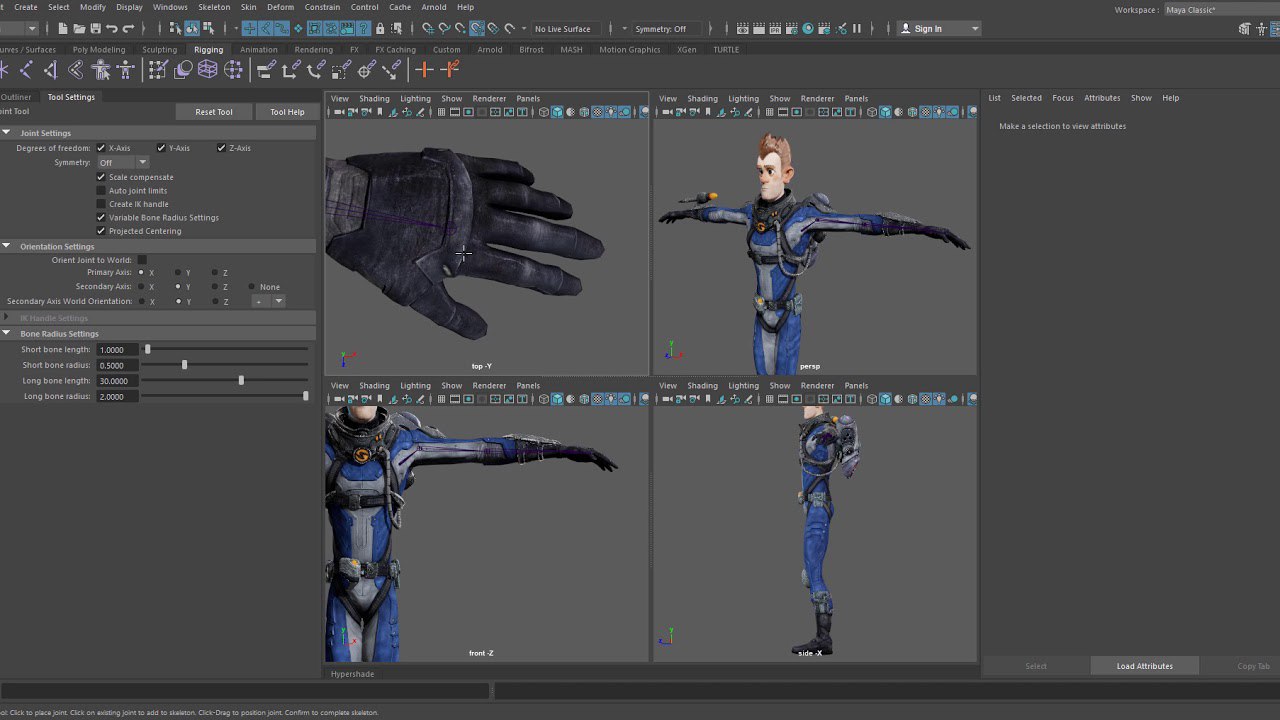This screenshot has width=1280, height=720.
Task: Open Secondary Axis World Orientation sign dropdown
Action: coord(269,301)
